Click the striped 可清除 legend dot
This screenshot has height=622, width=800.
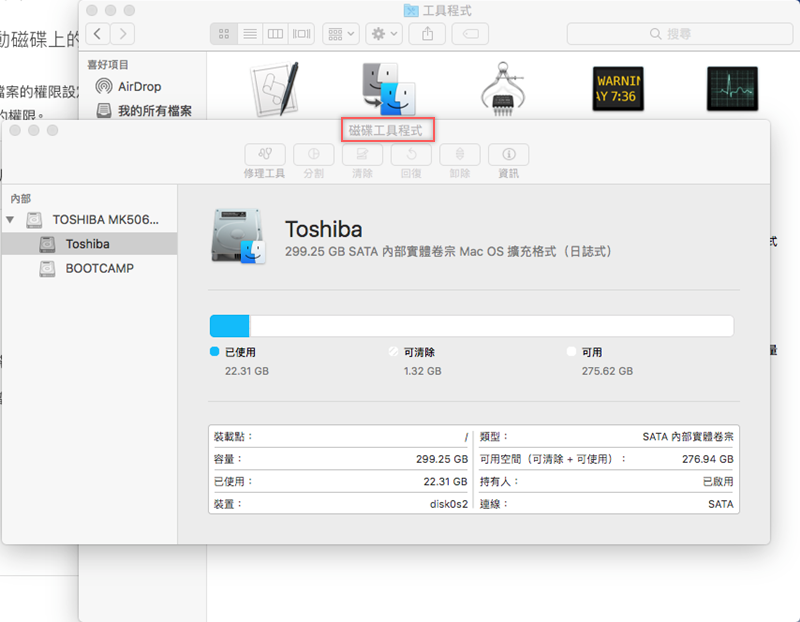[x=393, y=352]
